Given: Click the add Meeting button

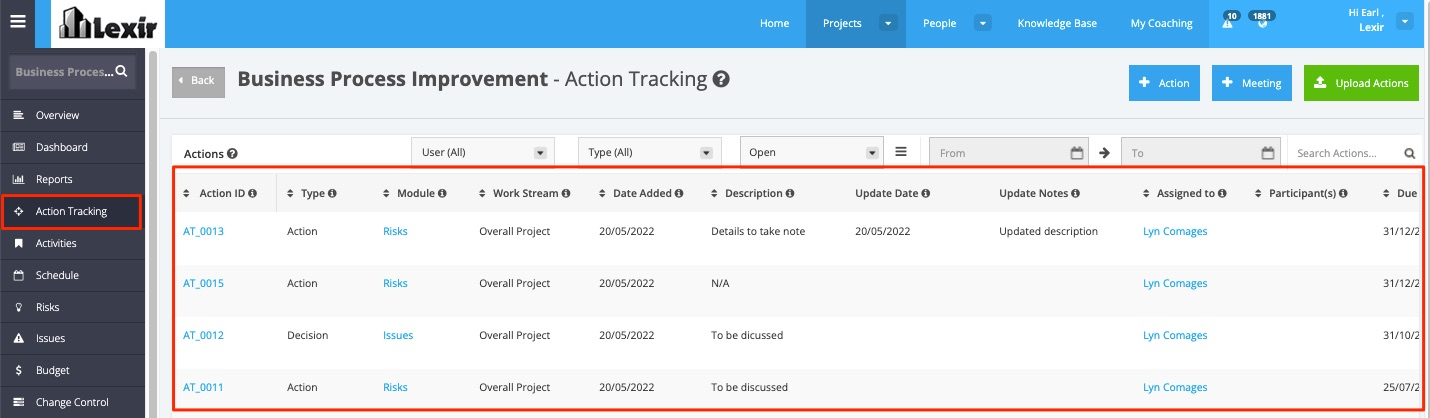Looking at the screenshot, I should [1252, 83].
